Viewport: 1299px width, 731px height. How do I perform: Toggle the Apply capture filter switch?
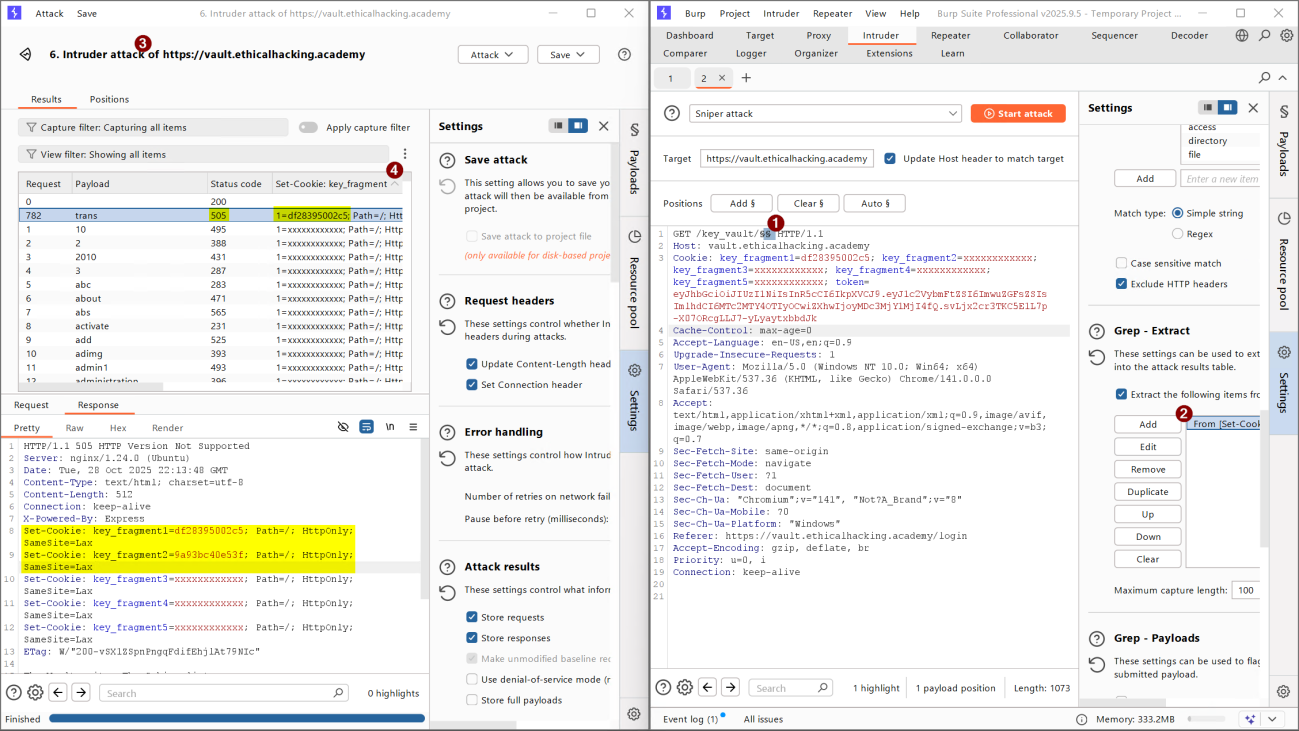308,127
